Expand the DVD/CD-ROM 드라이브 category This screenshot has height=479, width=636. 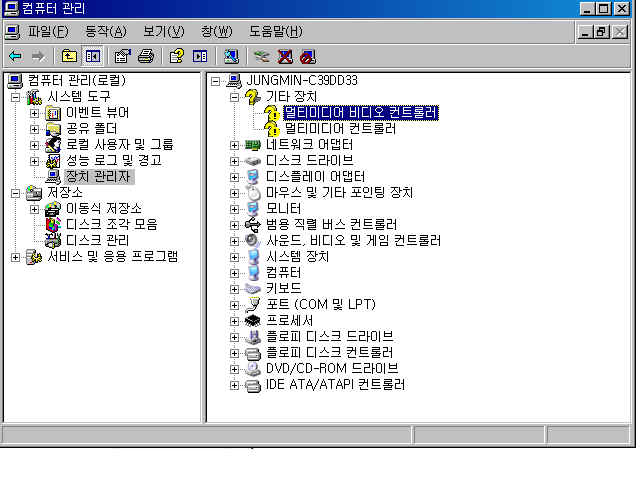click(x=234, y=369)
